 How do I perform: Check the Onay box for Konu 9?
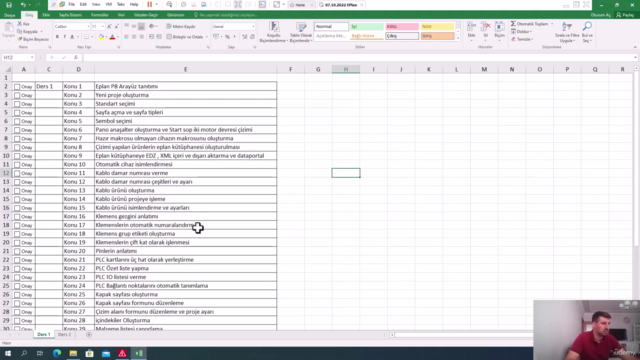(17, 156)
